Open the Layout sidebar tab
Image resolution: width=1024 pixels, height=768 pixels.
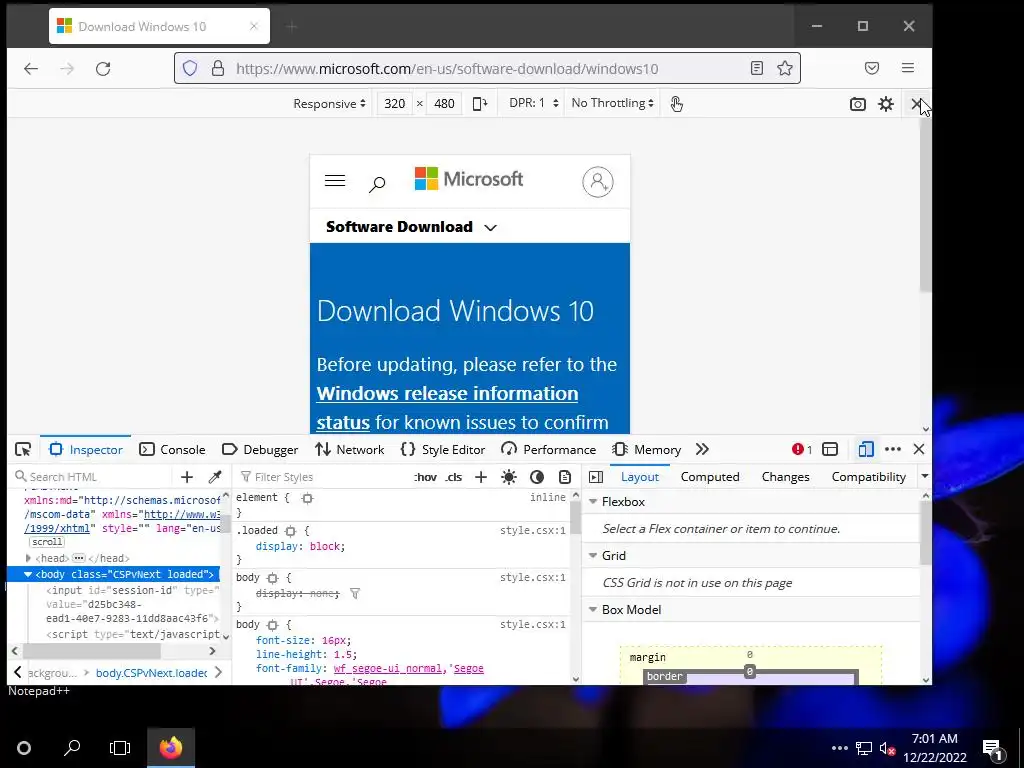(x=639, y=477)
